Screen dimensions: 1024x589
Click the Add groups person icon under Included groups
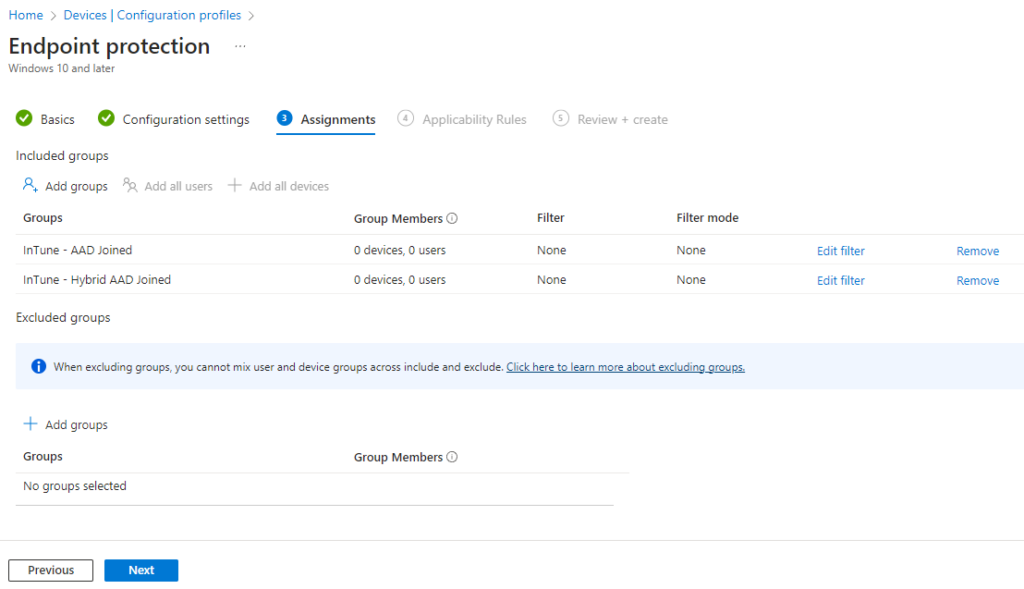point(28,185)
